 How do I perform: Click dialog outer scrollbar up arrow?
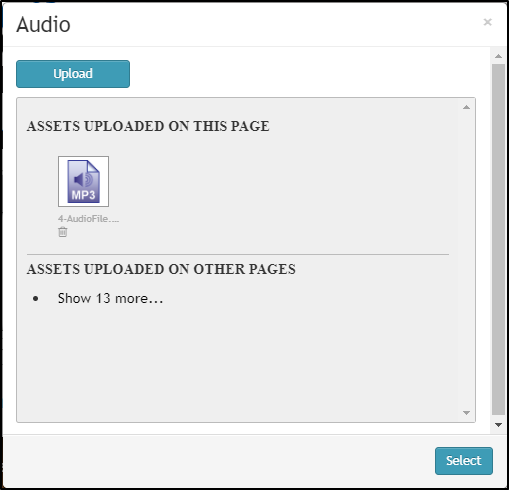point(498,56)
